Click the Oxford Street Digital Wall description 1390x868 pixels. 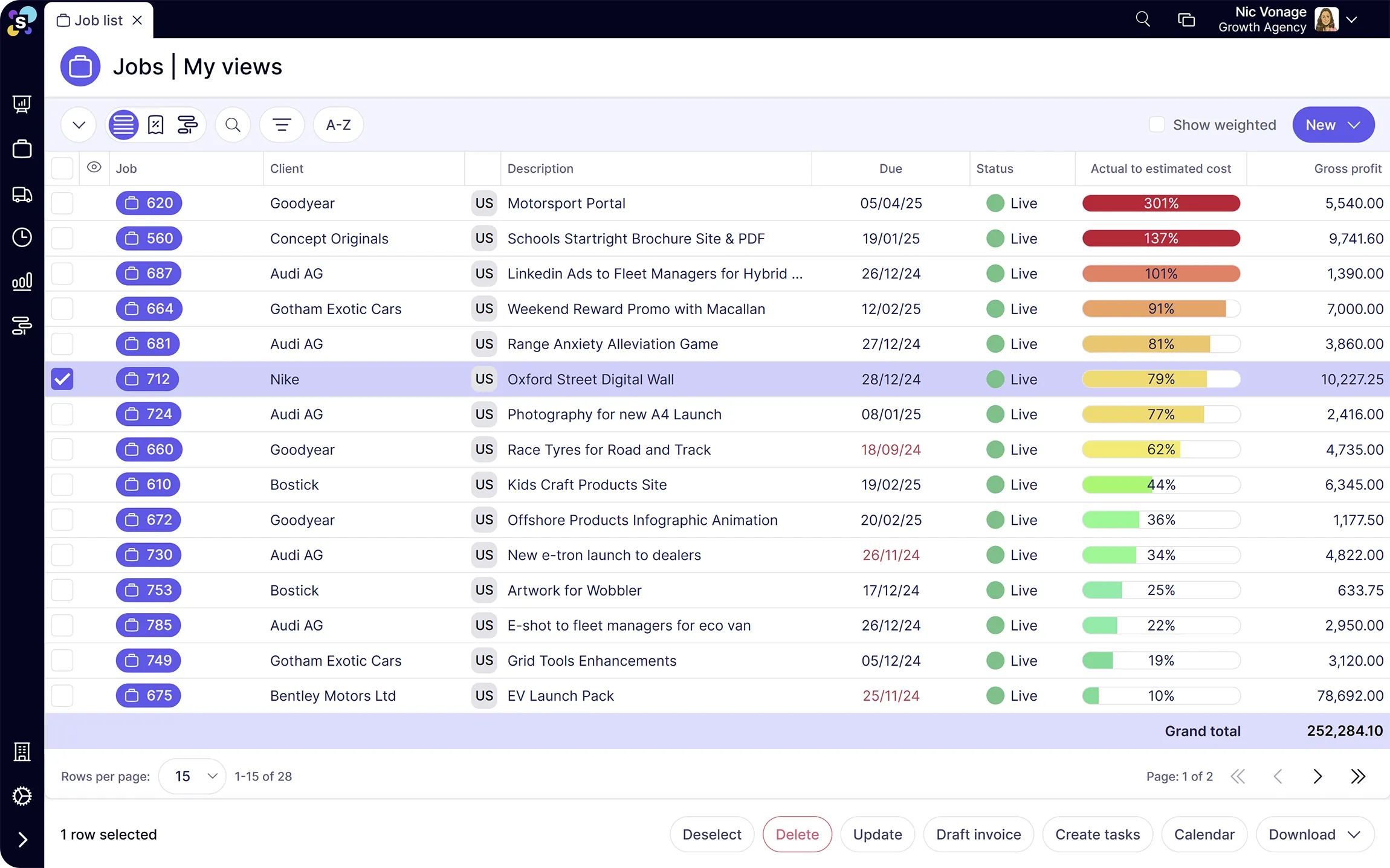click(x=590, y=379)
